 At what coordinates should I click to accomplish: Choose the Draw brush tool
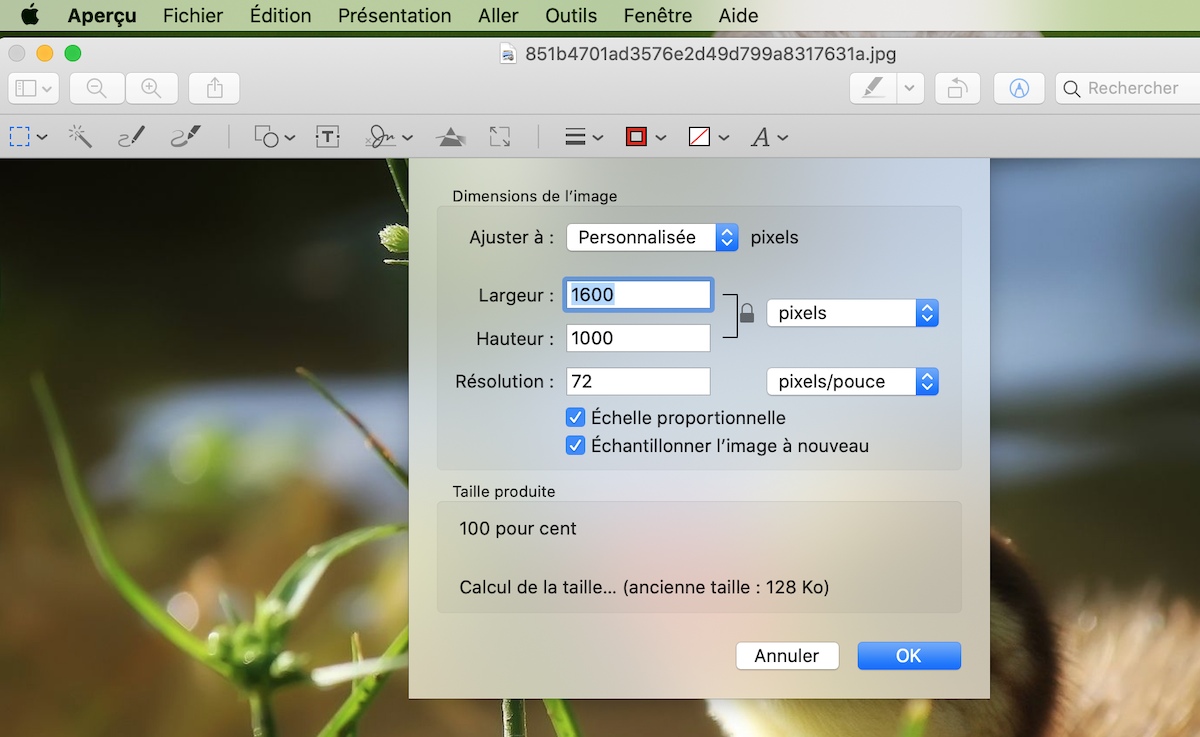coord(185,137)
